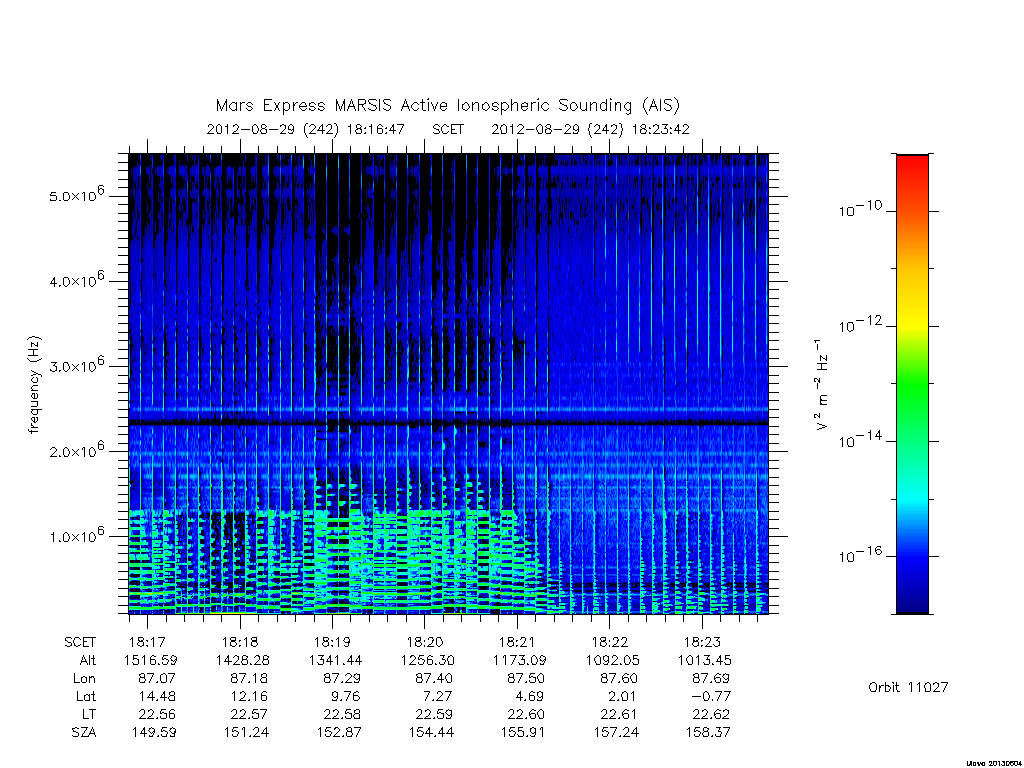
Task: Click the "frequency (Hz)" axis label
Action: (x=34, y=384)
